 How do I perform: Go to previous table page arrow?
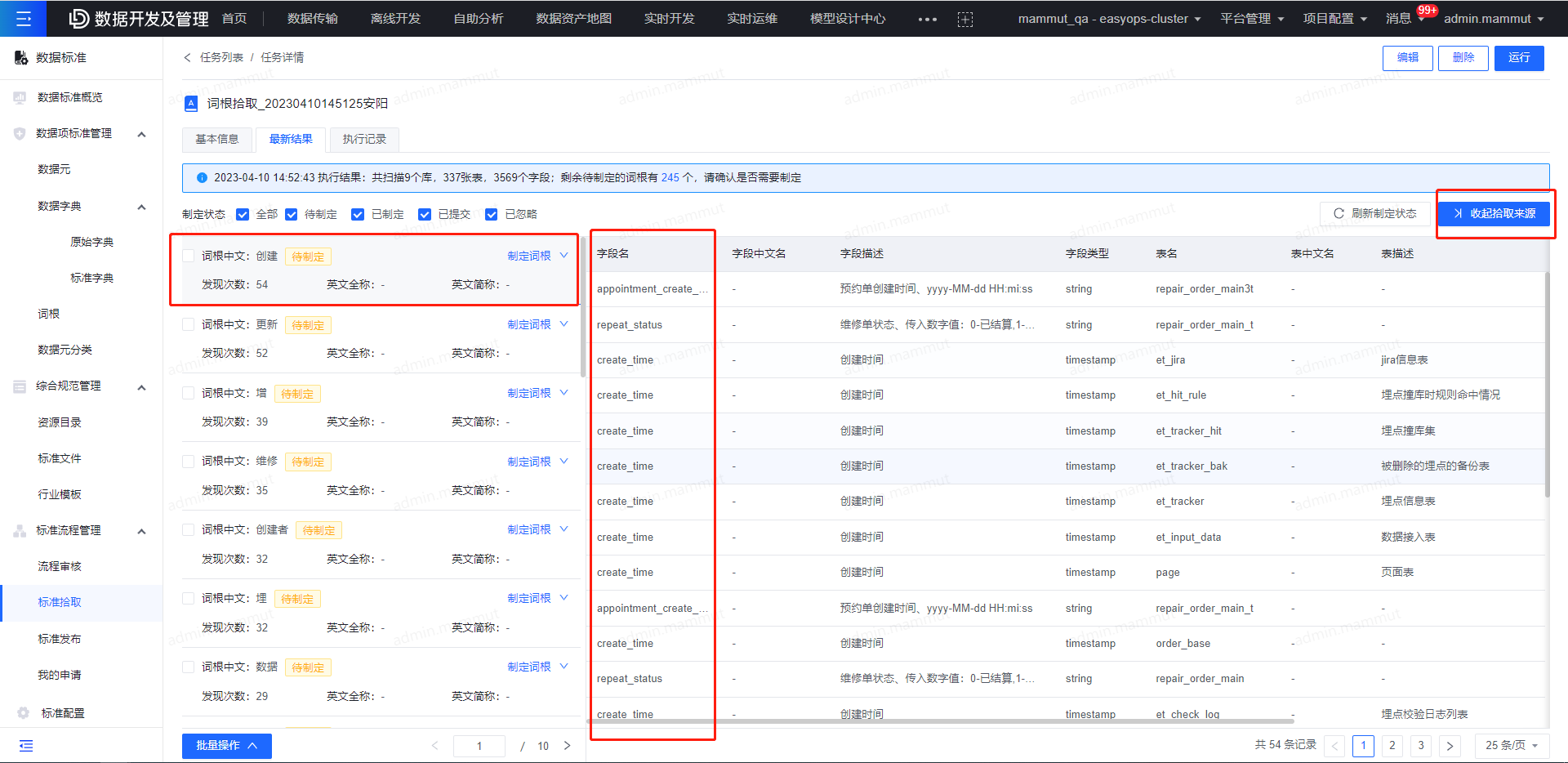click(x=1336, y=746)
